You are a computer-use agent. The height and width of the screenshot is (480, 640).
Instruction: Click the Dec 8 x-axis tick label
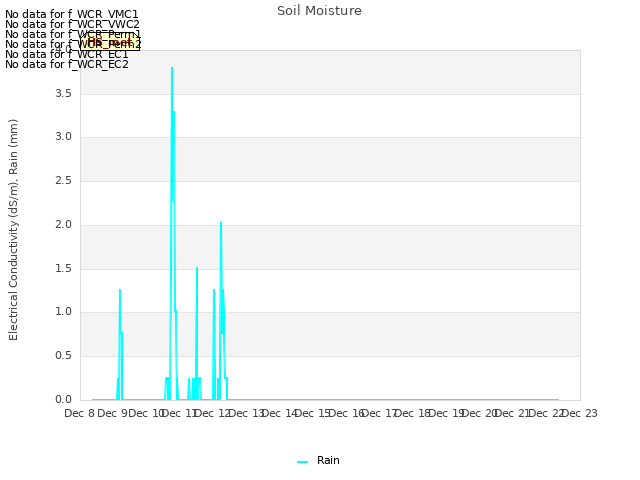[x=80, y=413]
